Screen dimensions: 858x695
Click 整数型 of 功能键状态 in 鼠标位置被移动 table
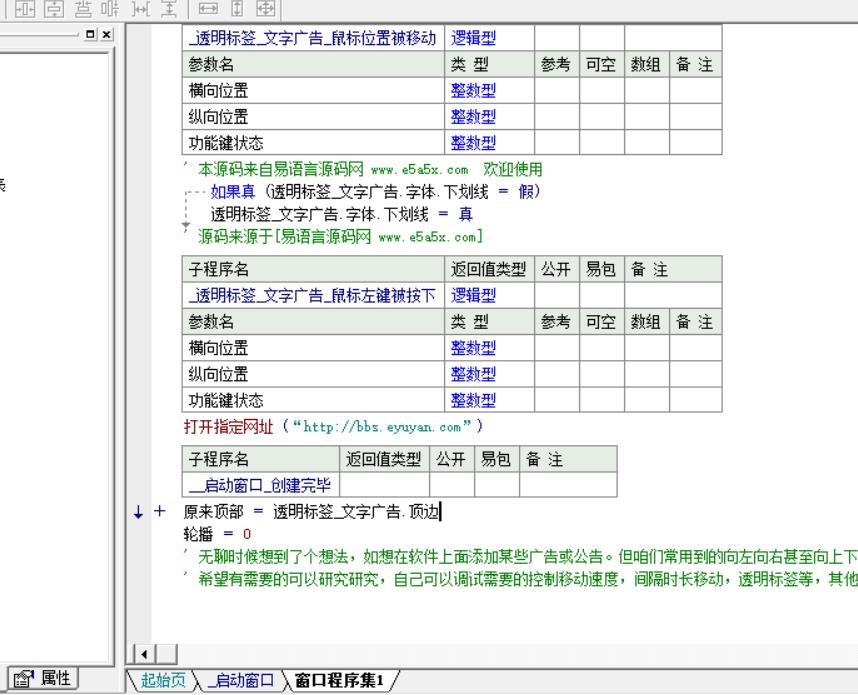click(473, 143)
